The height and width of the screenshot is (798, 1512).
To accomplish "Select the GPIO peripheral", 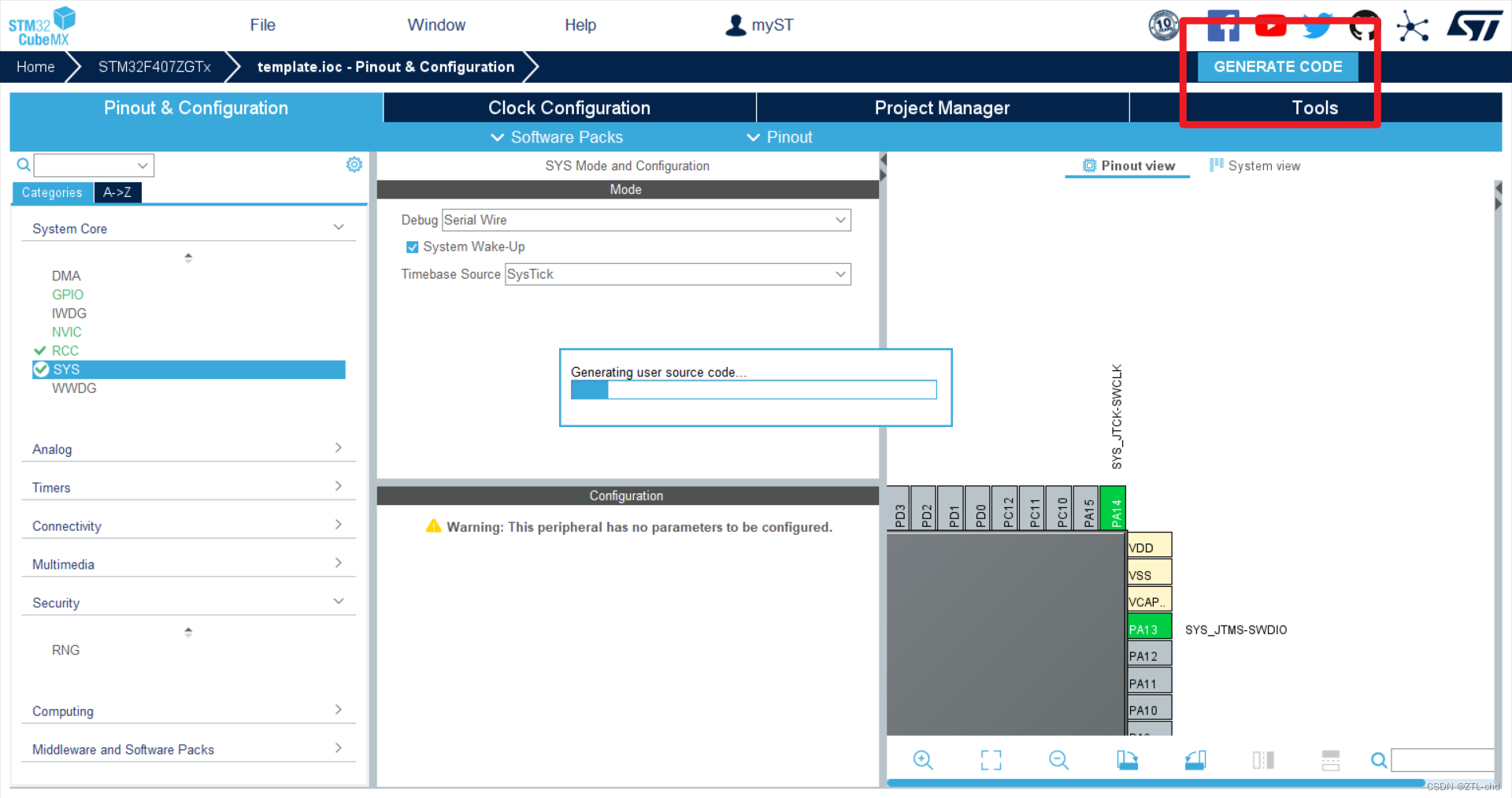I will [x=68, y=295].
